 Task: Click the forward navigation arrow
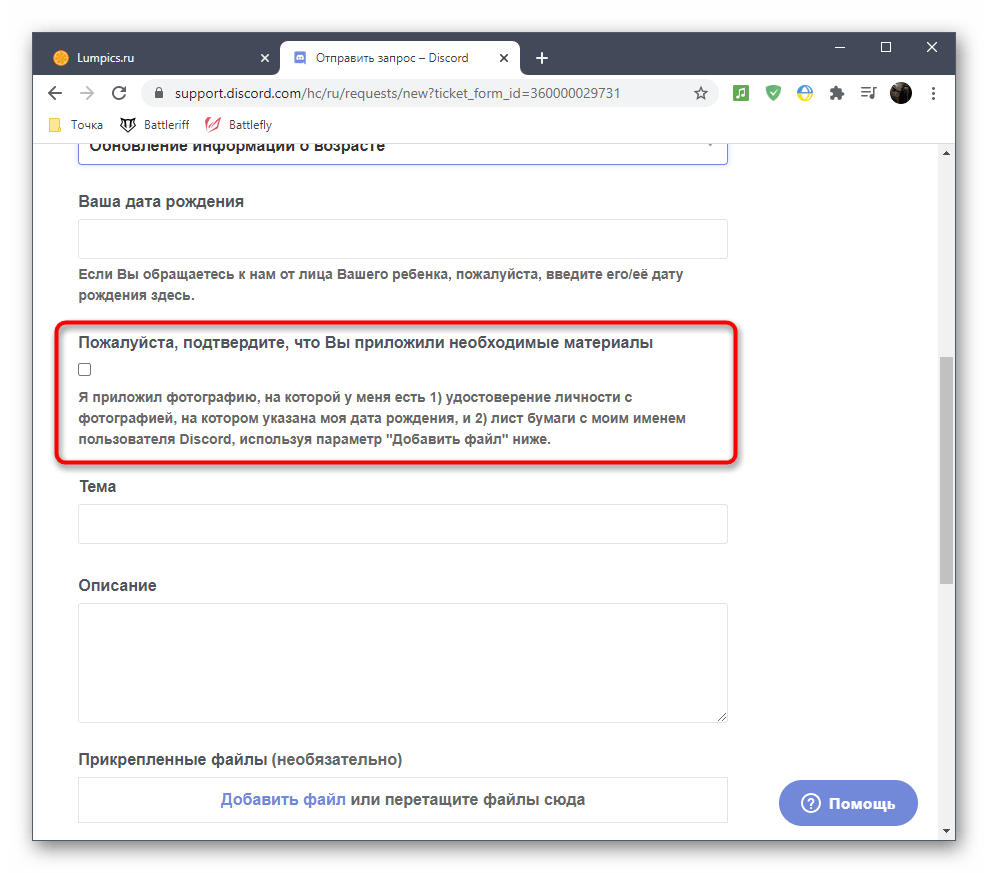pyautogui.click(x=87, y=93)
